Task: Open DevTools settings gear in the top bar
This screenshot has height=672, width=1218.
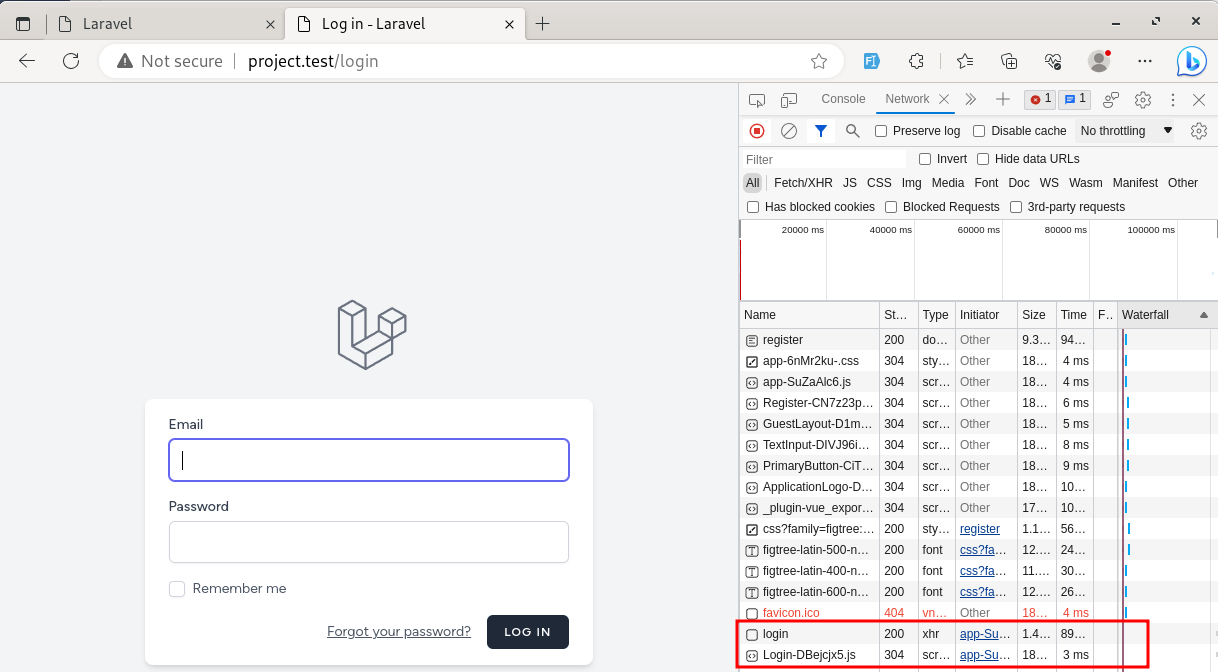Action: pos(1143,99)
